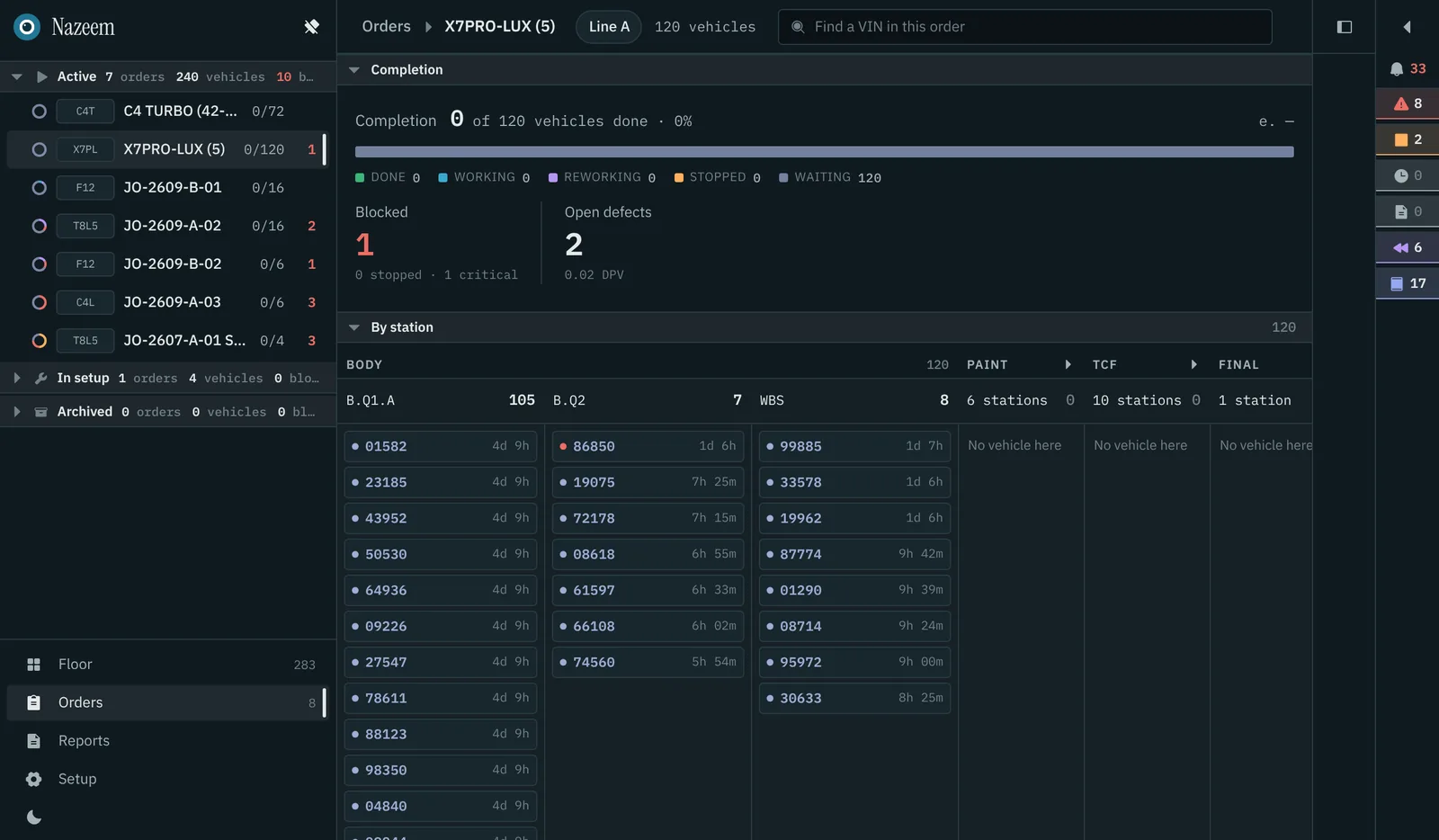Open stopped items orange square showing 2

pos(1408,139)
